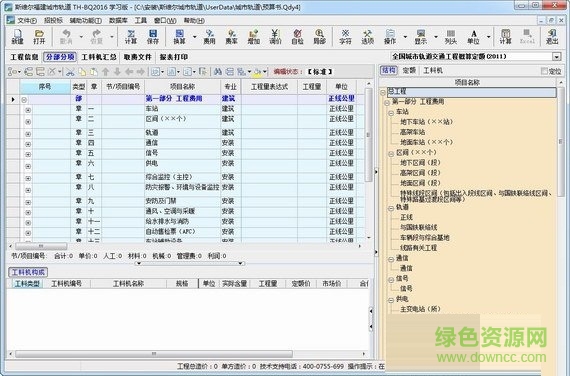This screenshot has width=570, height=376.
Task: Open the 费率 rate toolbar icon
Action: (232, 37)
